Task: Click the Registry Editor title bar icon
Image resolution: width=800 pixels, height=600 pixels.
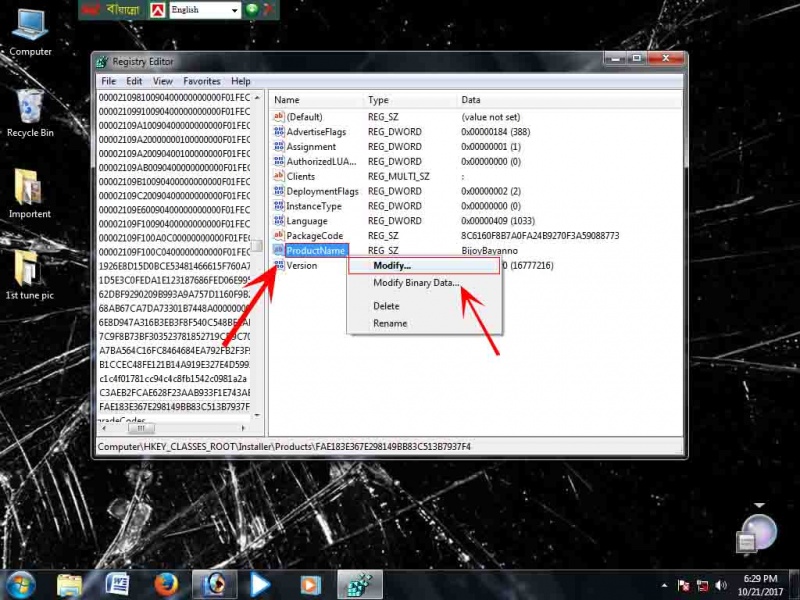Action: tap(102, 62)
